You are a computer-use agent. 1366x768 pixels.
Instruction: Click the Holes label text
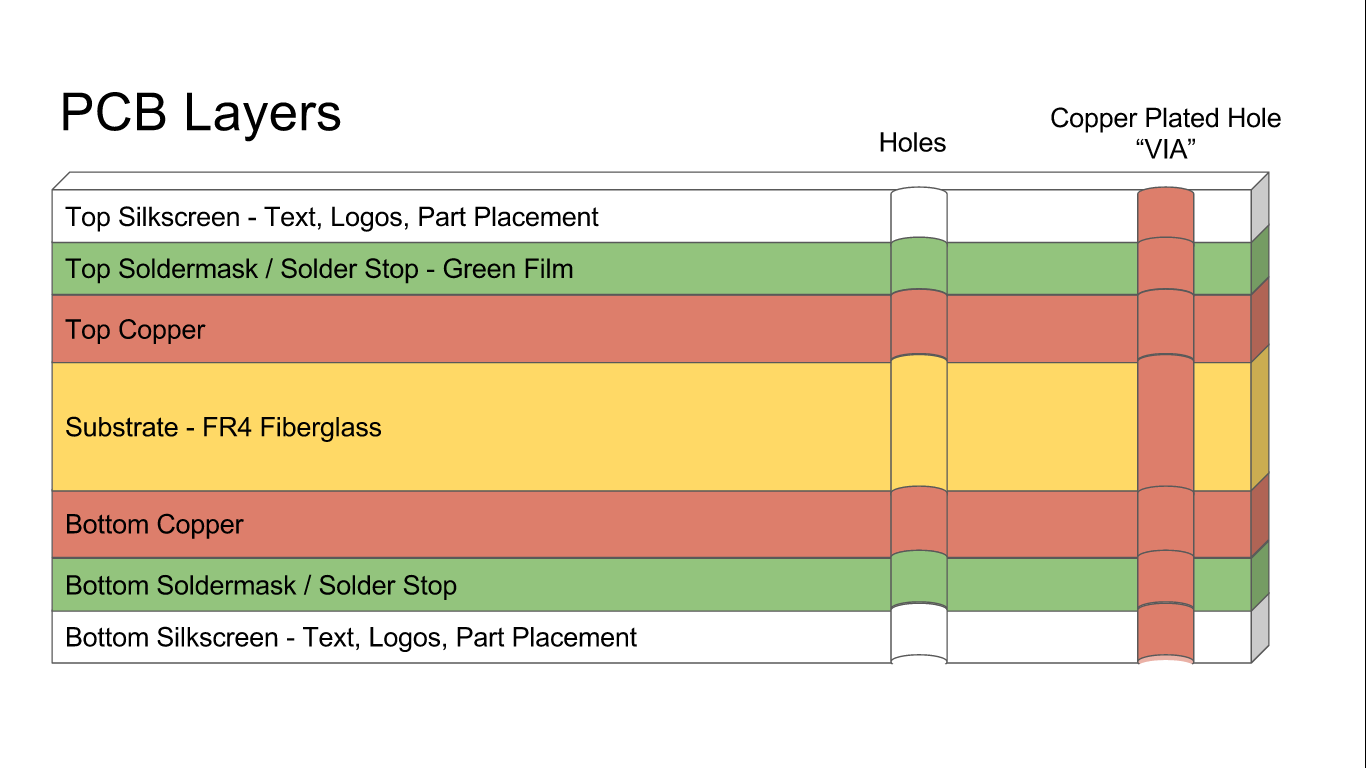[x=912, y=143]
